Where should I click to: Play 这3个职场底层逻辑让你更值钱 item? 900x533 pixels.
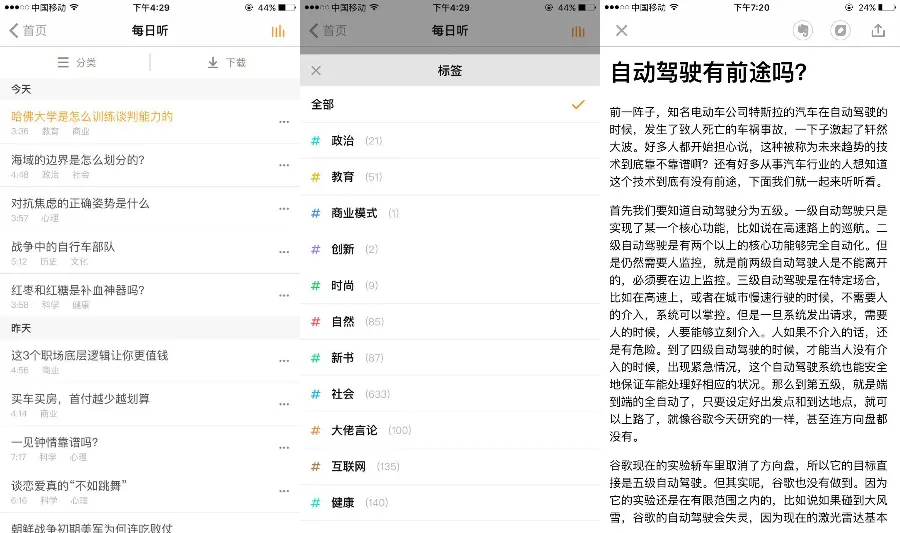(x=150, y=361)
